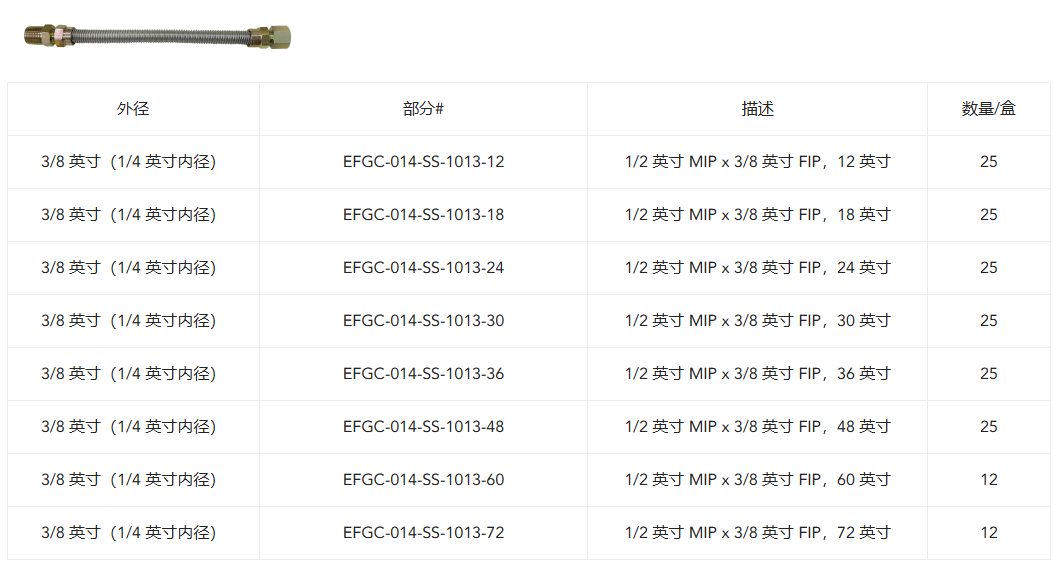Click quantity 25 in the 1013-48 row
Screen dimensions: 1059x571
click(989, 427)
